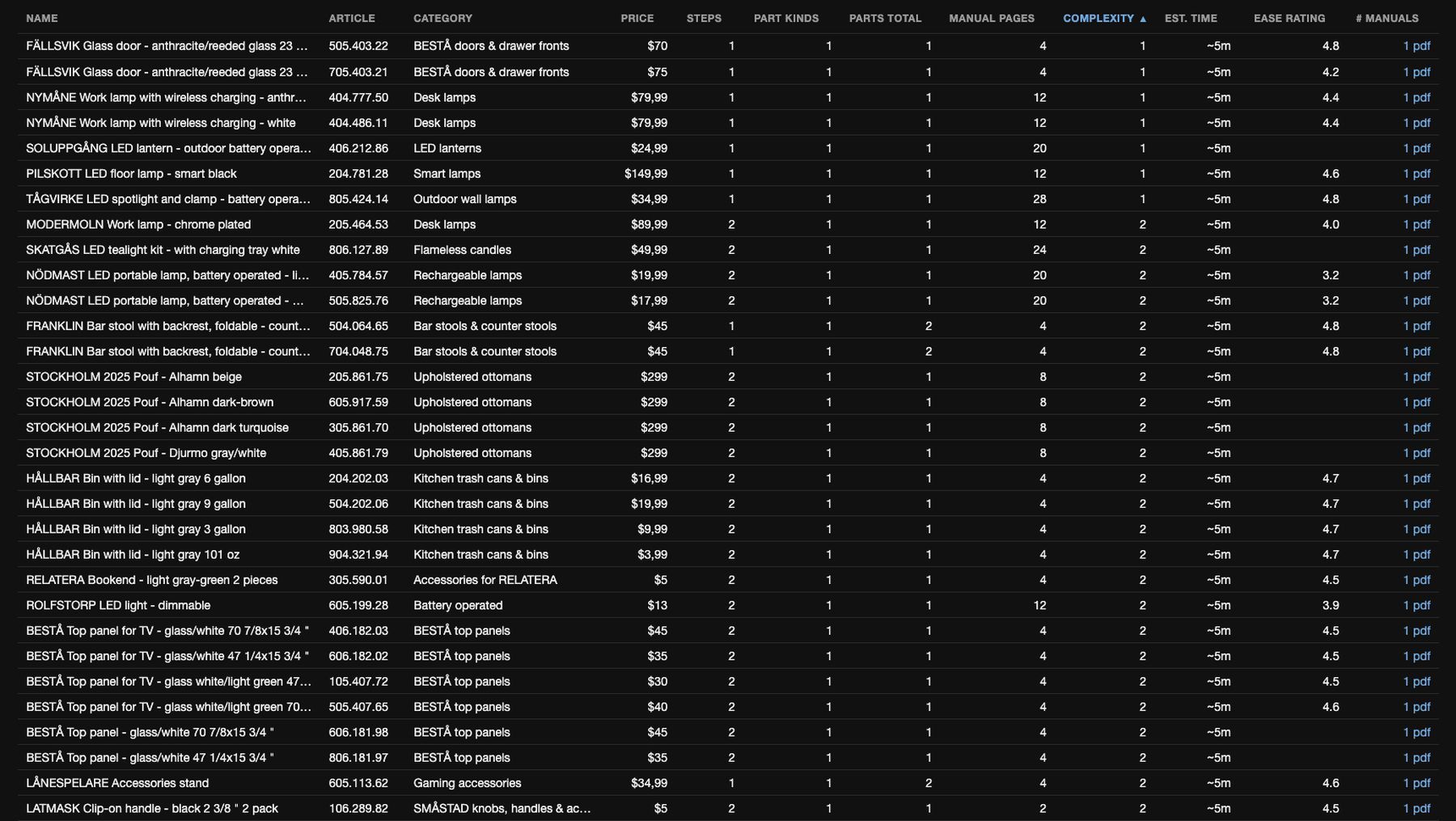Open the SOLUPPGÅNG LED lantern pdf link
Viewport: 1456px width, 821px height.
point(1416,148)
